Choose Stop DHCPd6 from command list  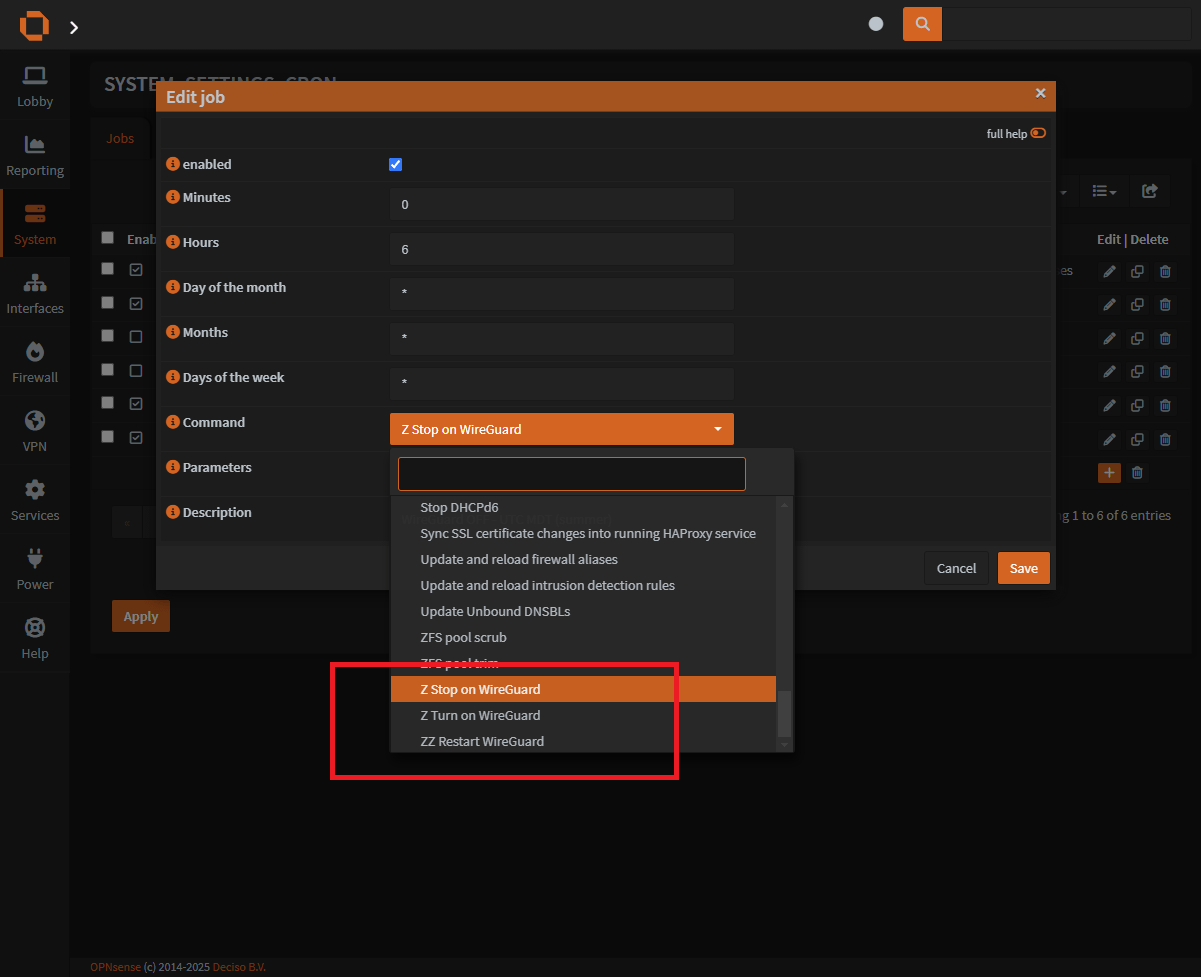pyautogui.click(x=583, y=507)
